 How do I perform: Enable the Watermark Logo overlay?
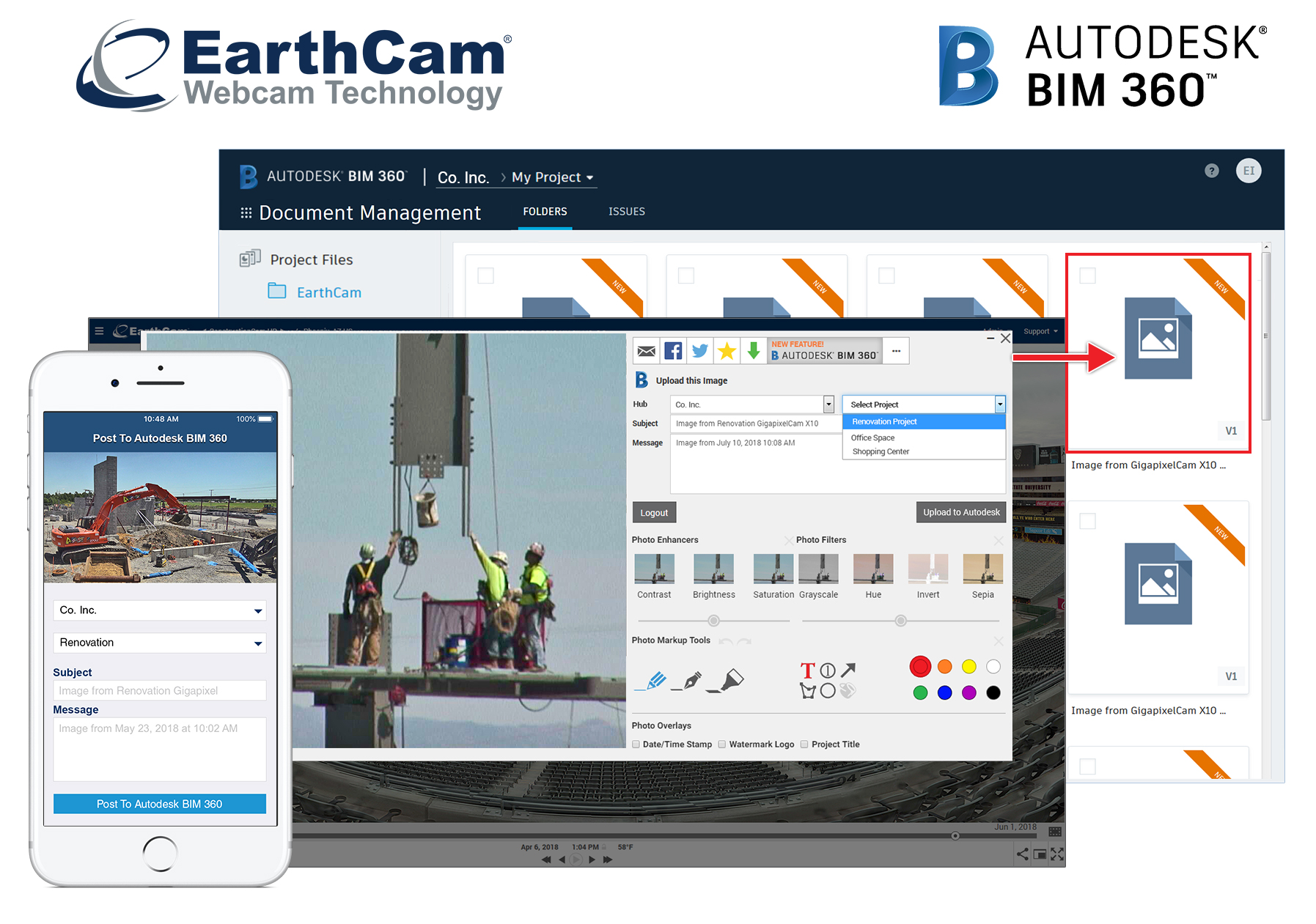[722, 744]
